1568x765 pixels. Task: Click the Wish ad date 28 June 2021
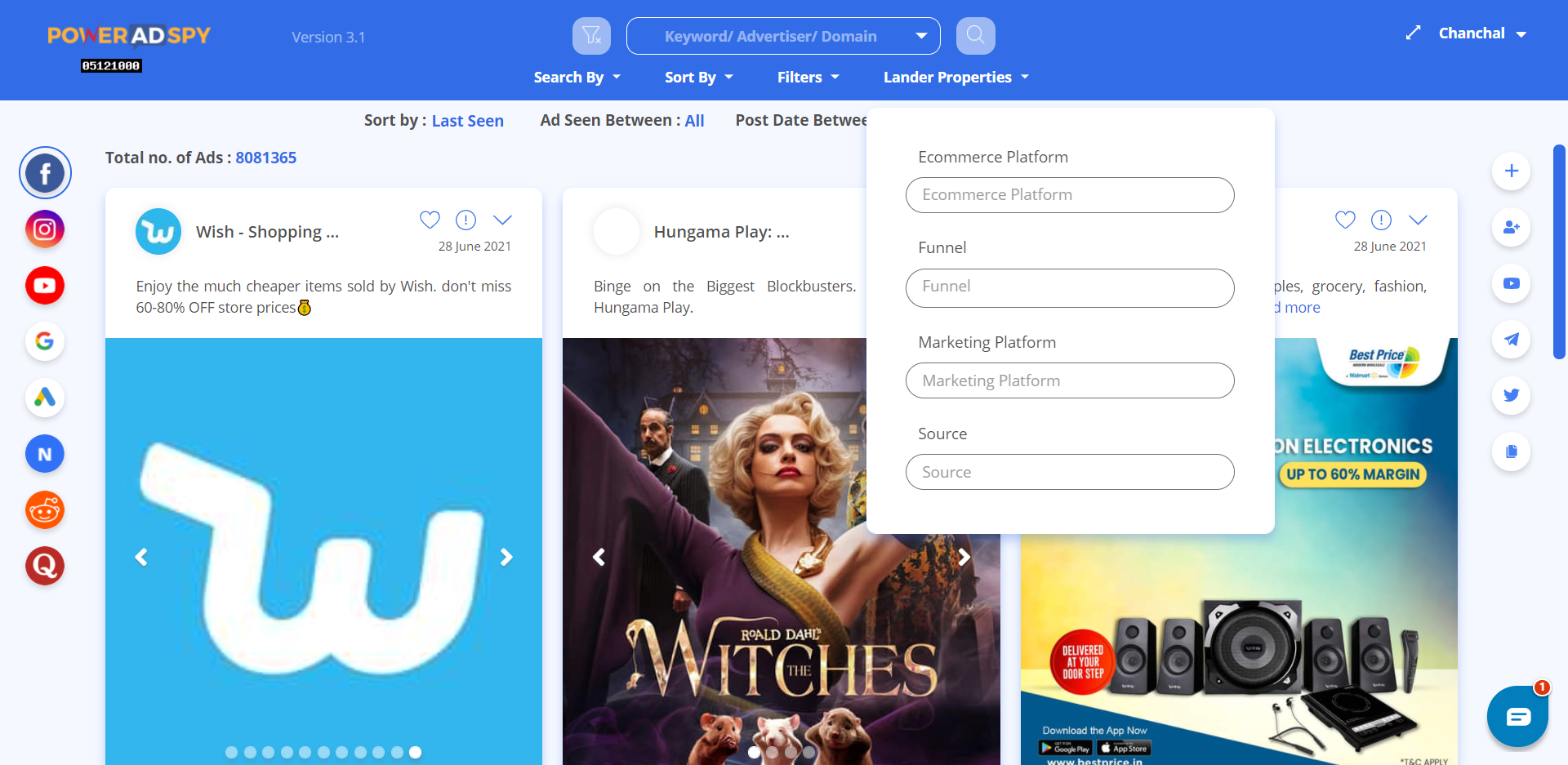click(x=474, y=247)
